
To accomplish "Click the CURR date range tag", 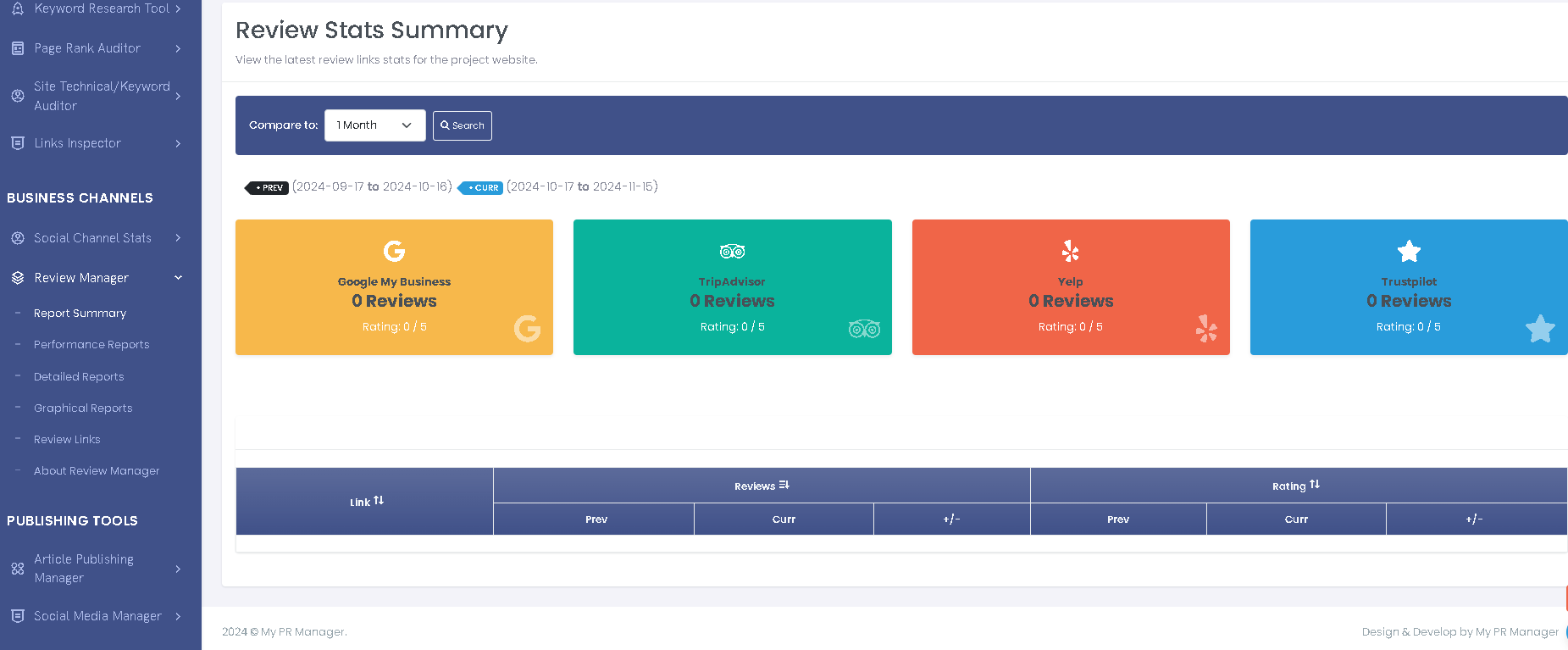I will pyautogui.click(x=480, y=187).
